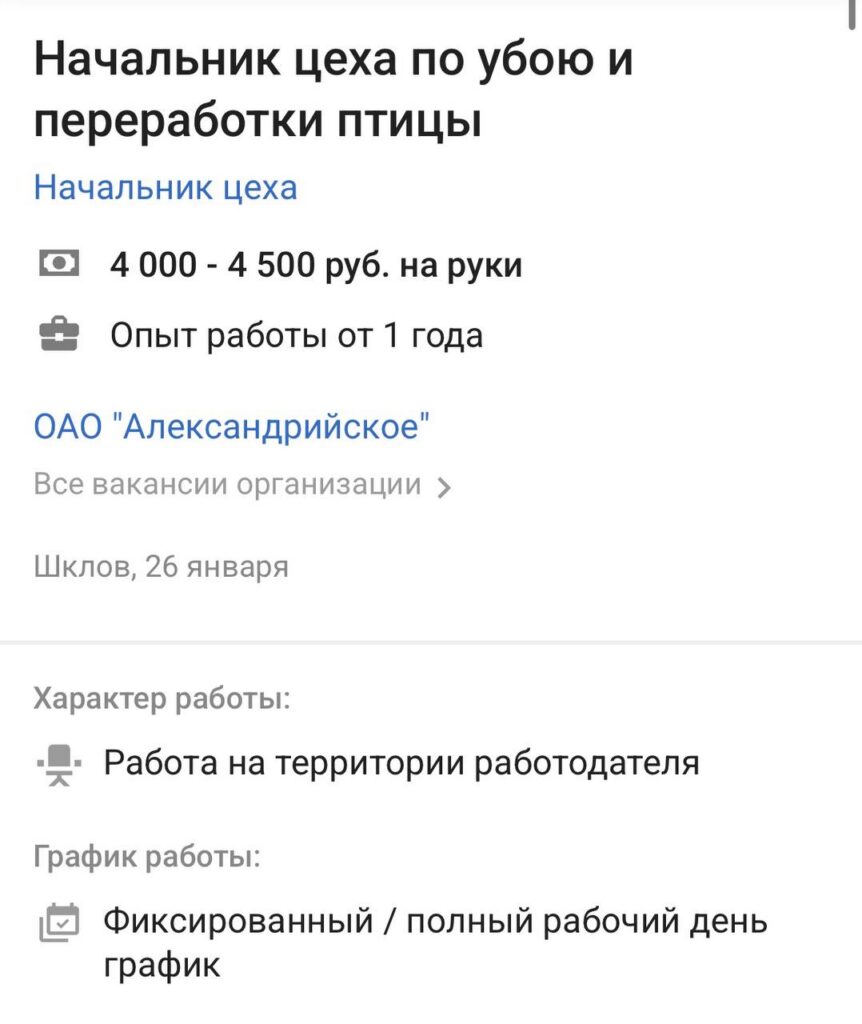The image size is (862, 1024).
Task: Open the Начальник цеха category link
Action: (x=165, y=188)
